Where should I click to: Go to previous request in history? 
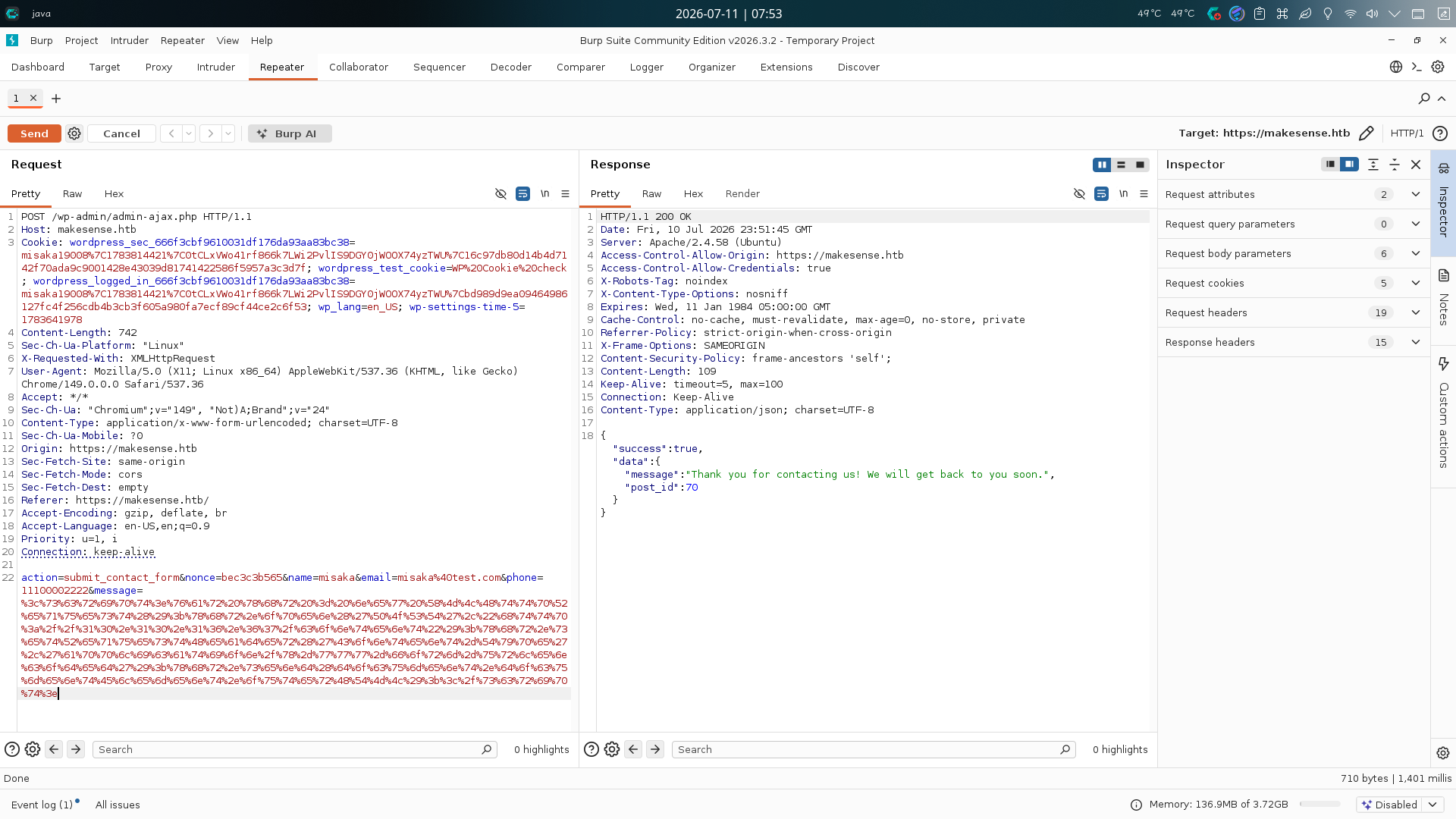[171, 133]
